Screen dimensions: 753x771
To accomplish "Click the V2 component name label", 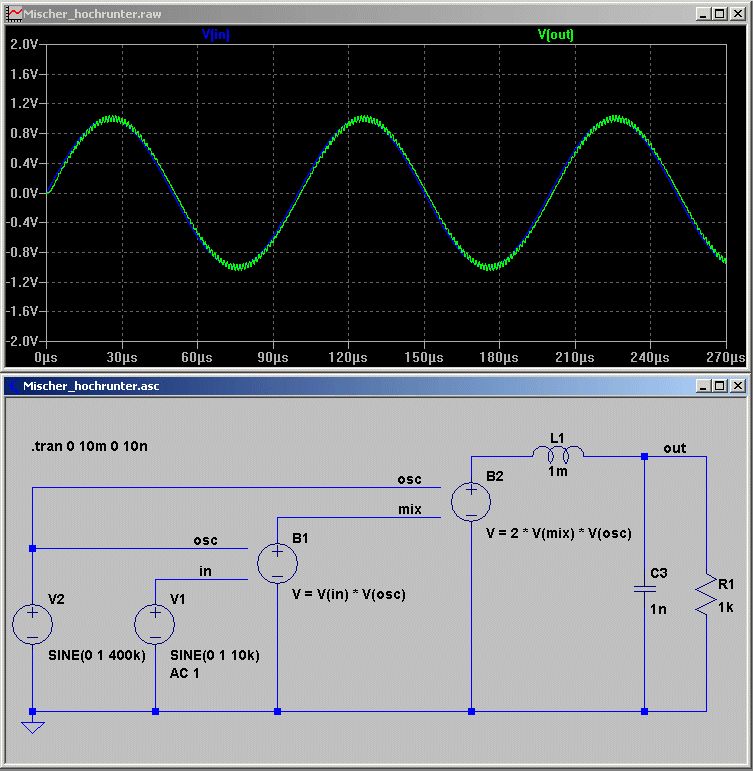I will (x=56, y=599).
